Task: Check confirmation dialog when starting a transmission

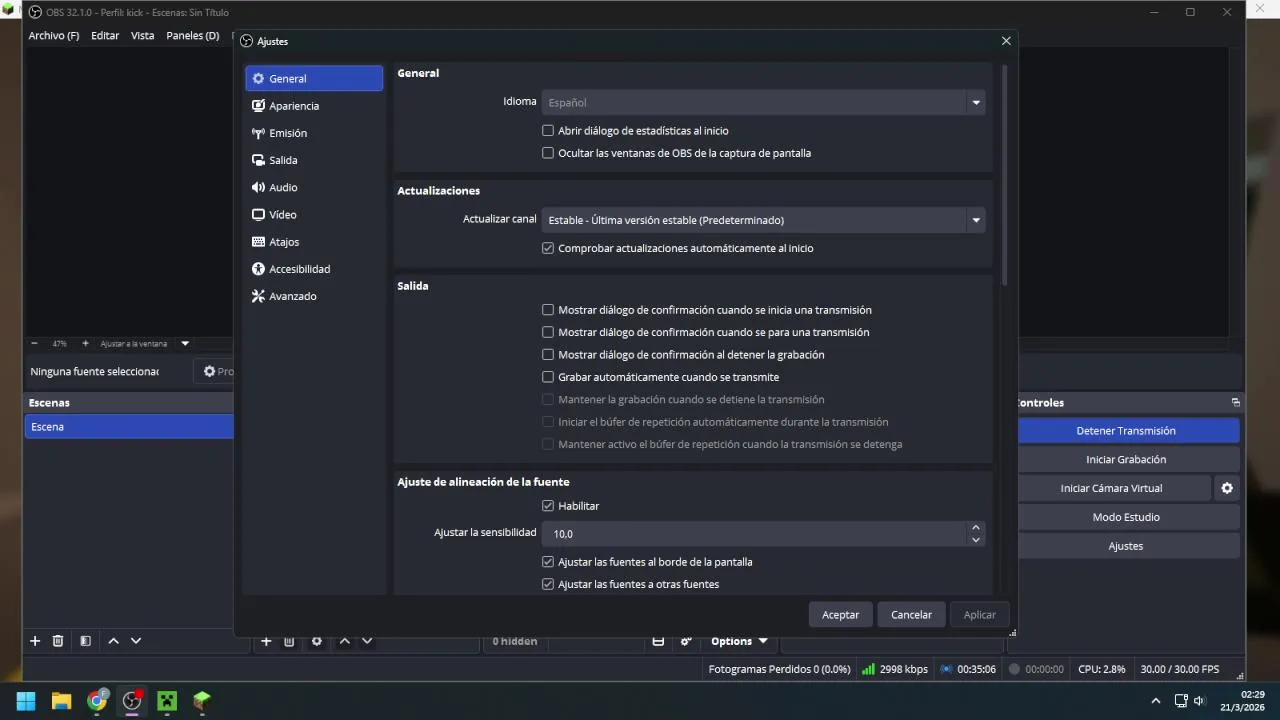Action: tap(548, 310)
